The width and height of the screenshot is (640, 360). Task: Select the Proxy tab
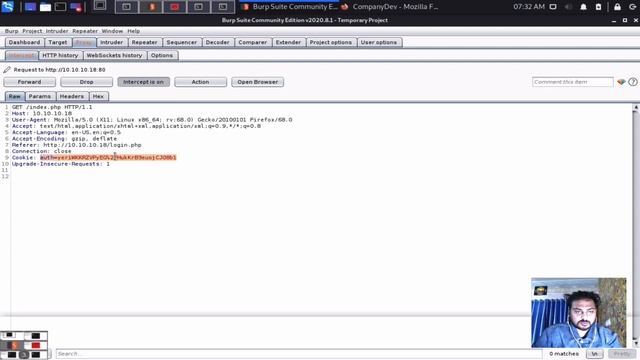(x=84, y=42)
